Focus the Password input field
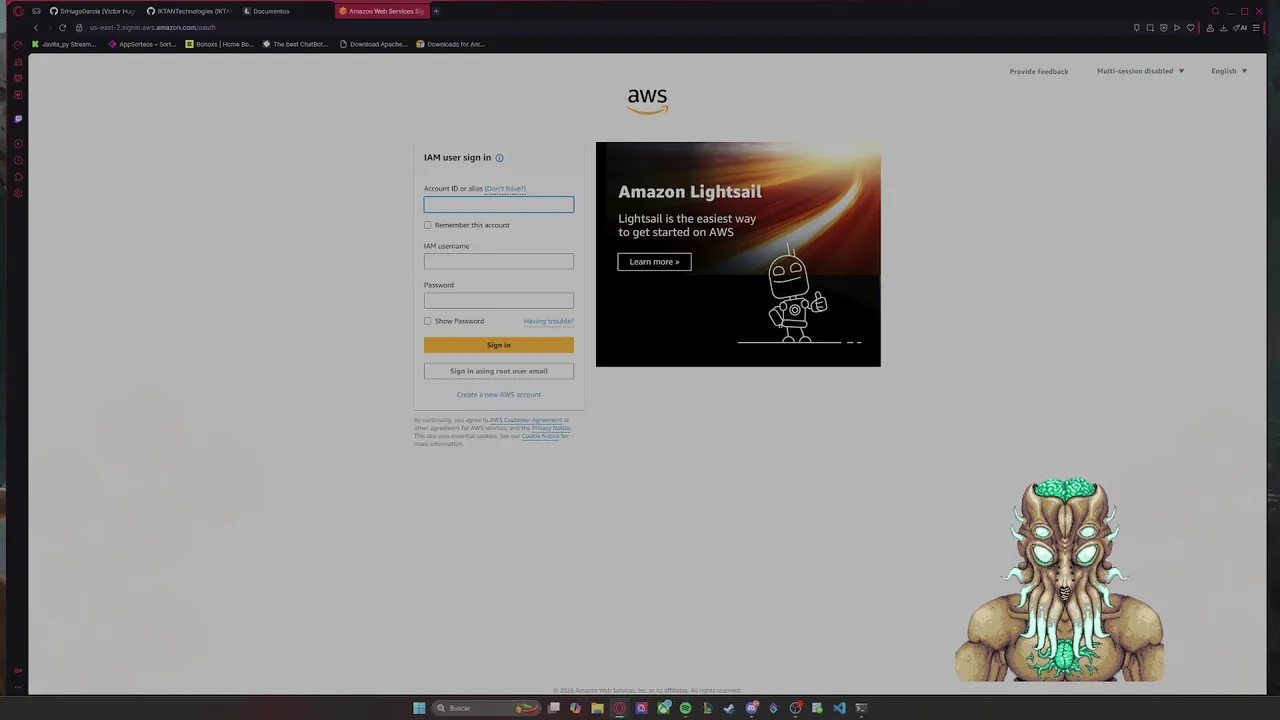This screenshot has width=1280, height=720. (x=499, y=300)
